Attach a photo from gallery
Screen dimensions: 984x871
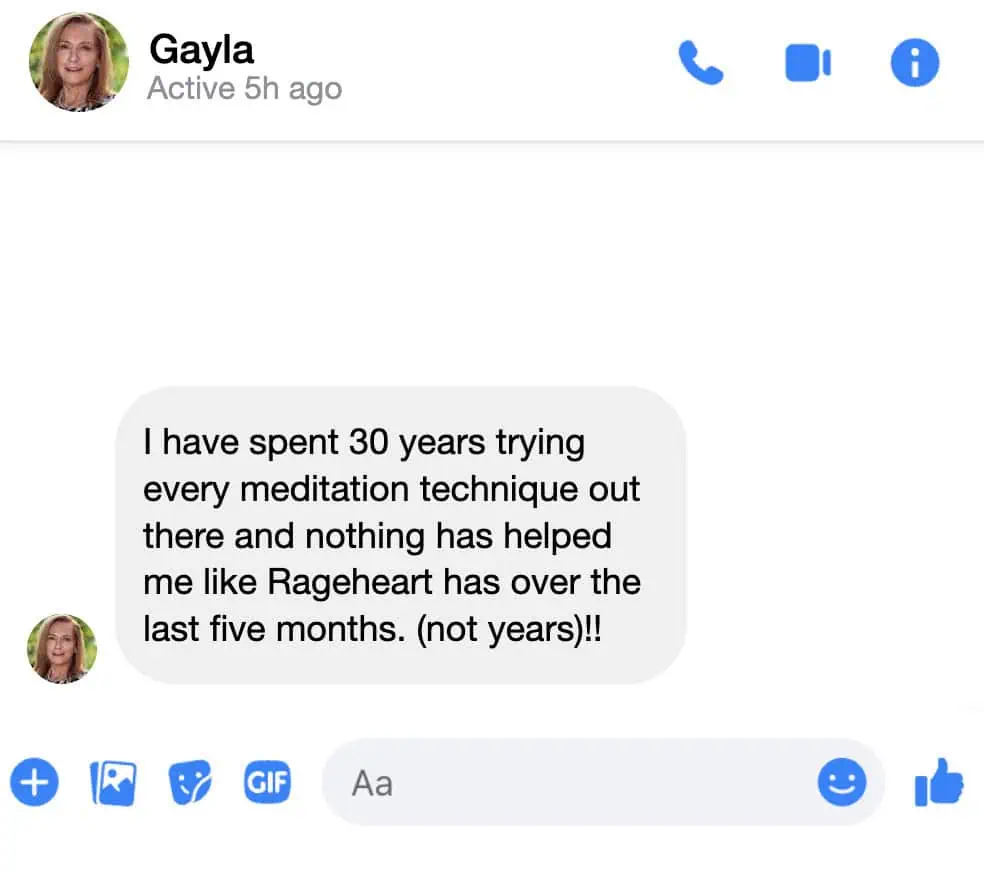(112, 782)
